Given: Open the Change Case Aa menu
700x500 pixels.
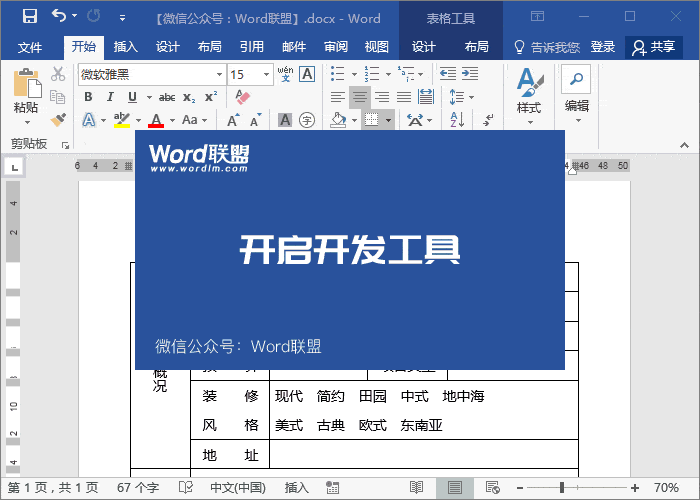Looking at the screenshot, I should coord(194,120).
